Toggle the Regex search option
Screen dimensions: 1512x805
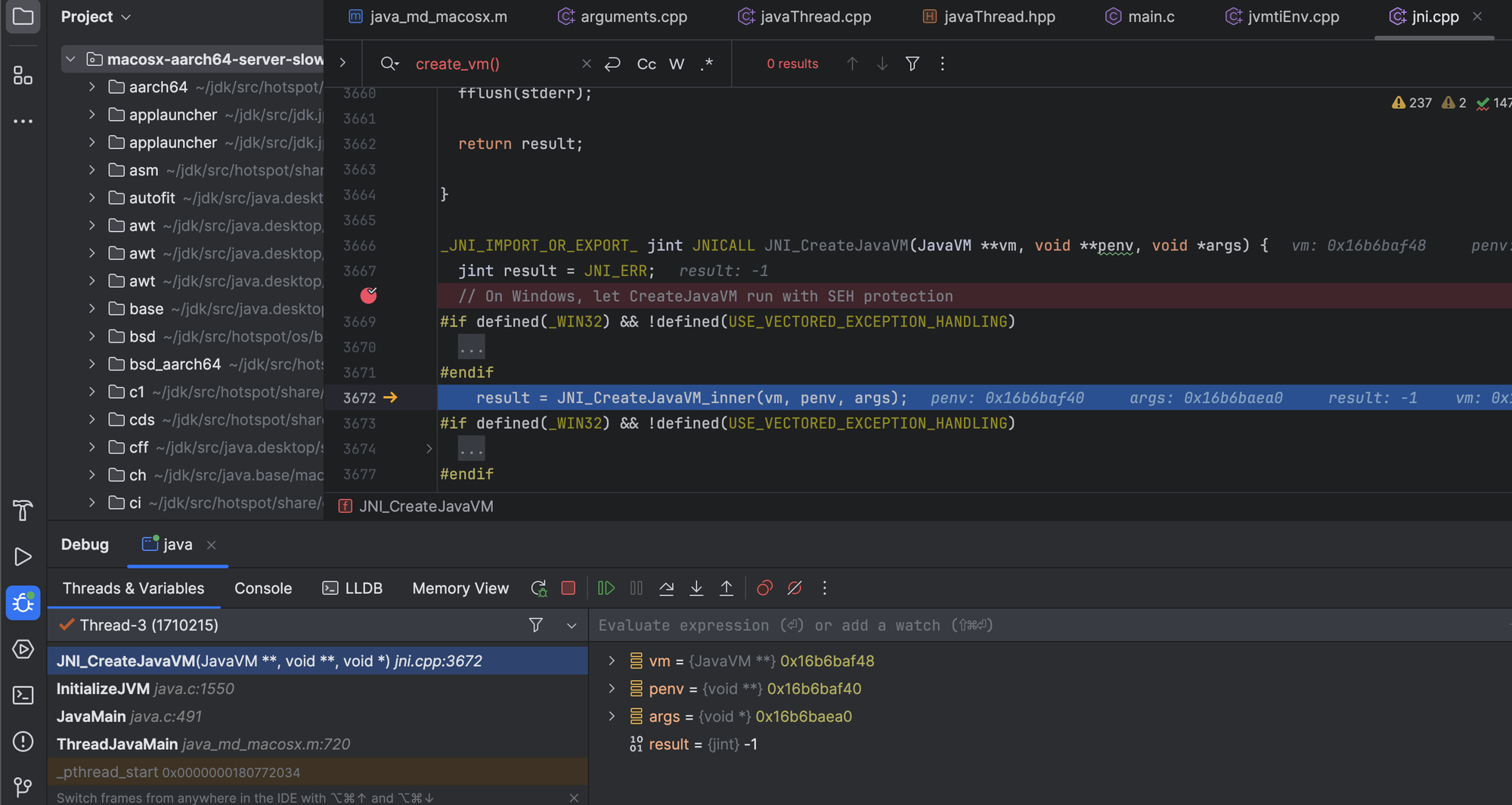coord(707,64)
